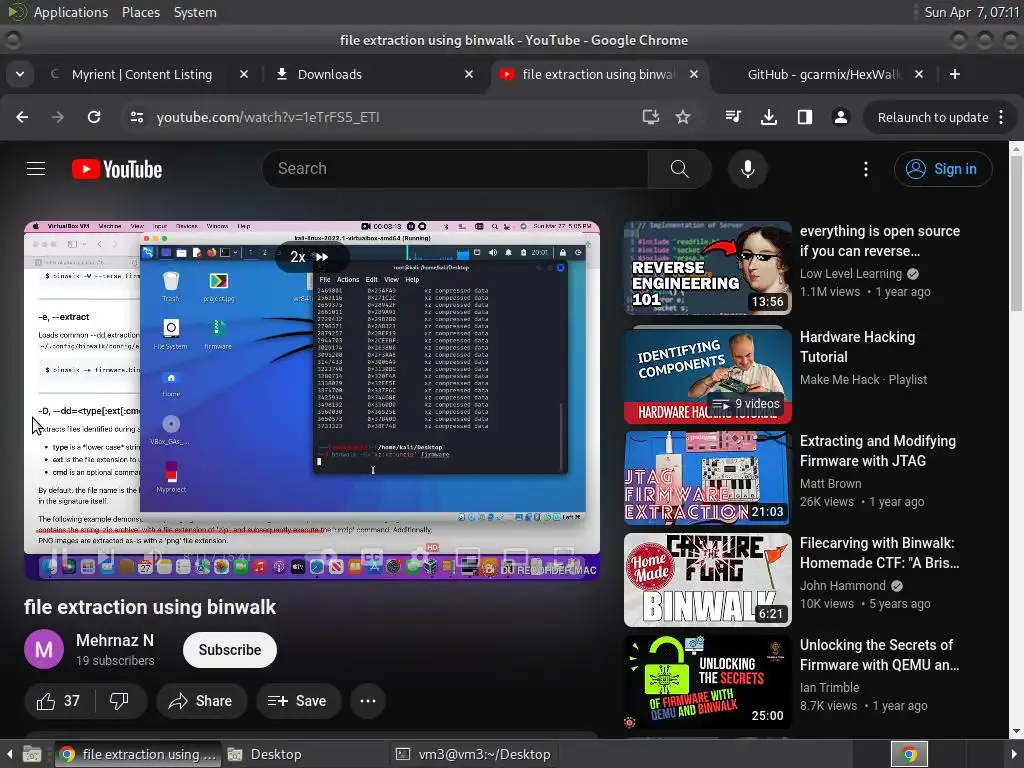
Task: Click the Matt Brown channel name
Action: click(831, 484)
